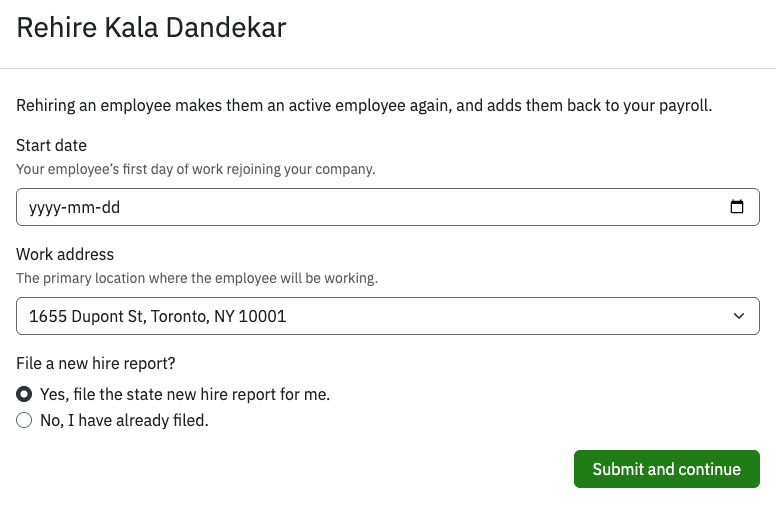Select the Yes, file report radio button

(24, 395)
